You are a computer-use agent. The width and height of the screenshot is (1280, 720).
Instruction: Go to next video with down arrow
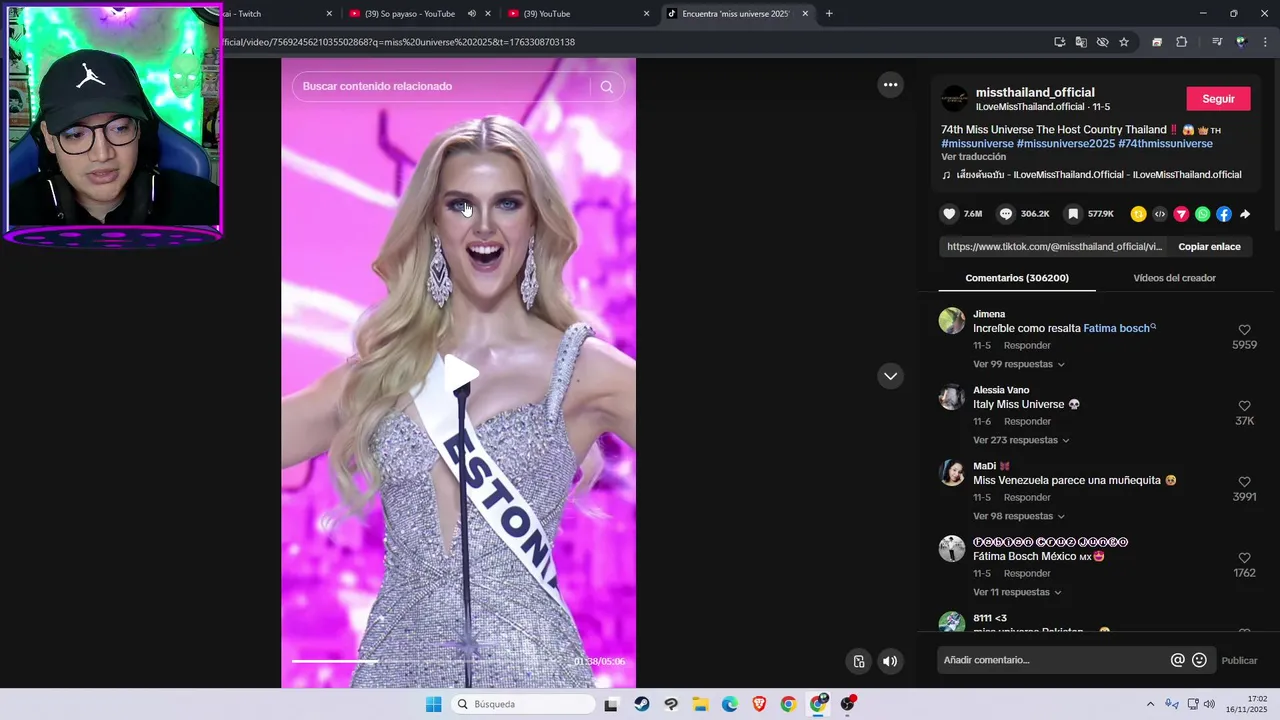pos(890,376)
